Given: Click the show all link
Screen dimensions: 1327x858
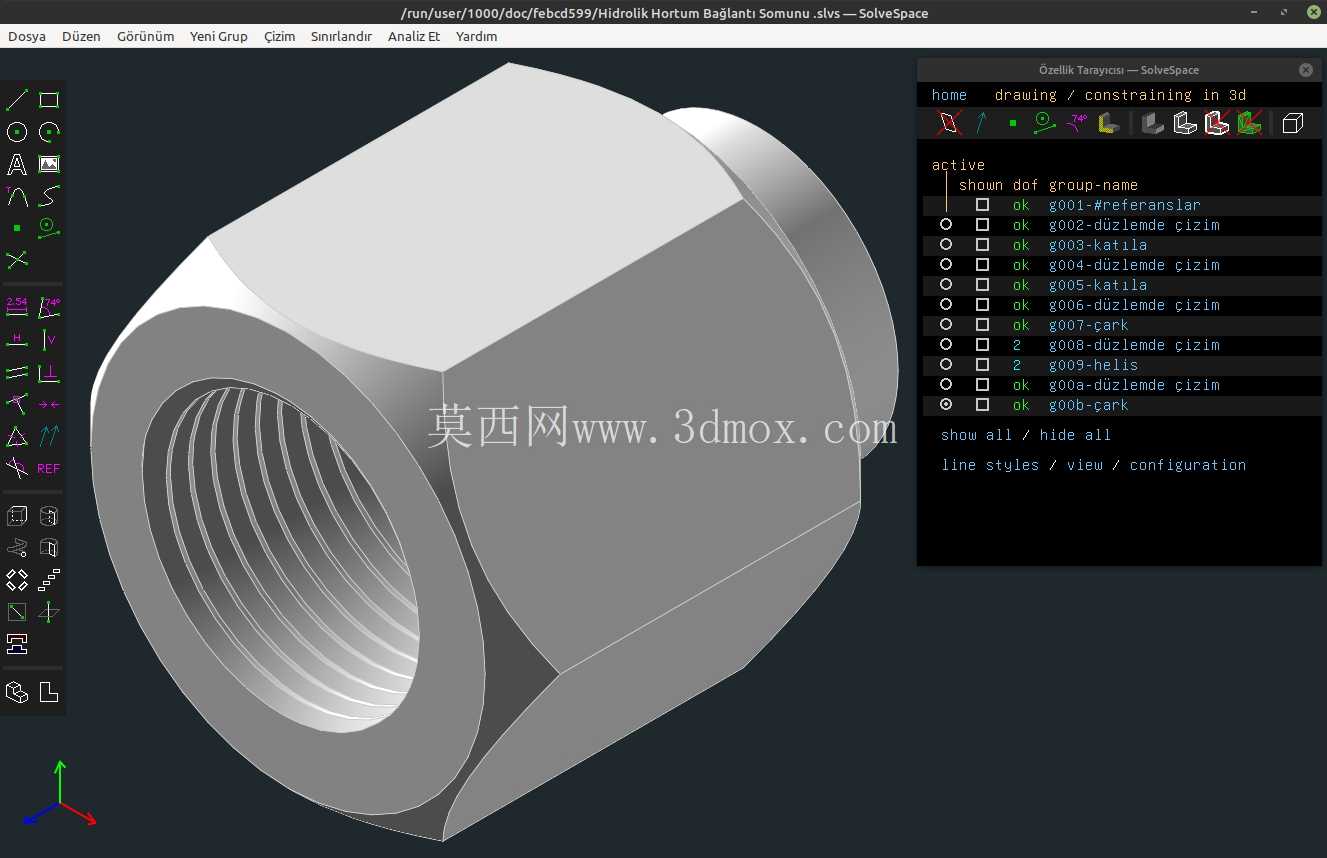Looking at the screenshot, I should [x=976, y=435].
